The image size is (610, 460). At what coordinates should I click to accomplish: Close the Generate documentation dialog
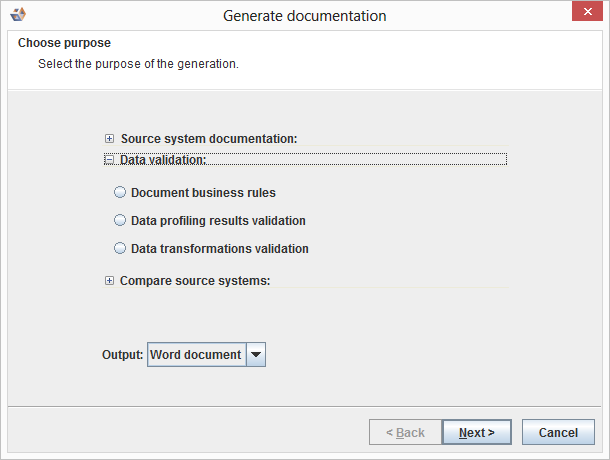tap(583, 14)
